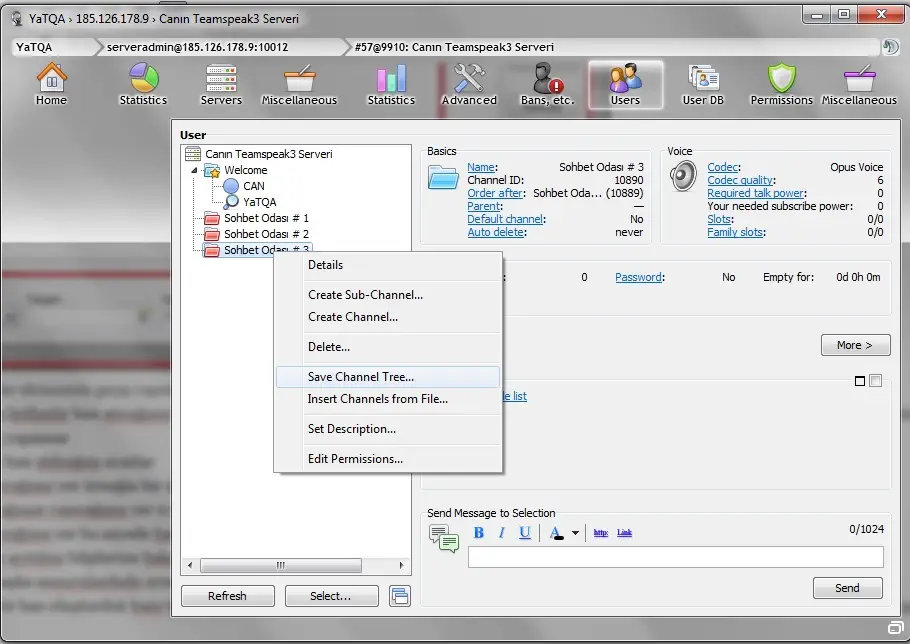Click the Auto delete link
This screenshot has width=910, height=644.
click(x=496, y=233)
